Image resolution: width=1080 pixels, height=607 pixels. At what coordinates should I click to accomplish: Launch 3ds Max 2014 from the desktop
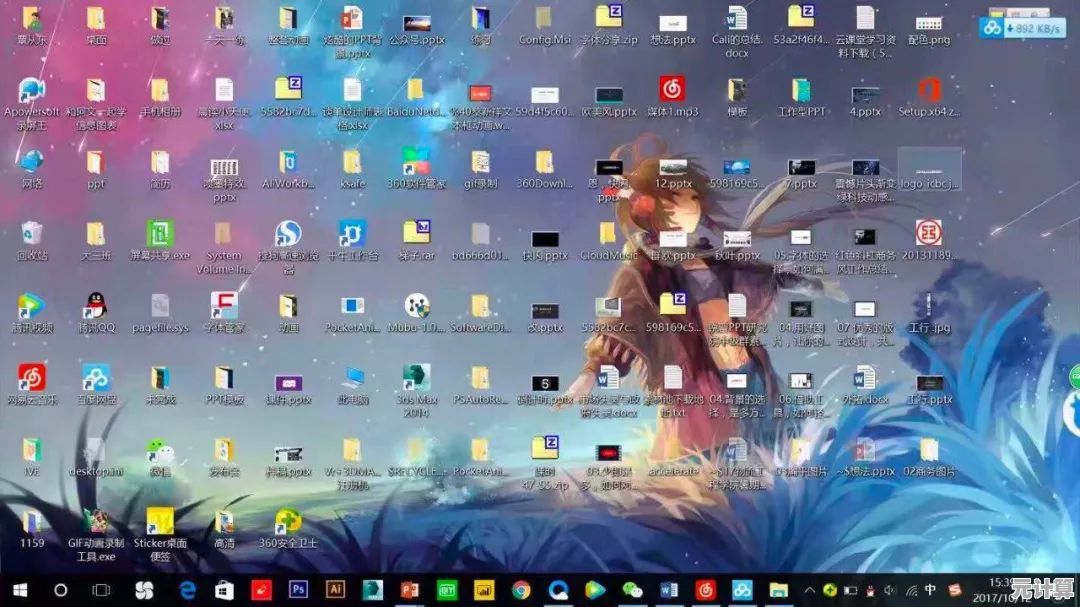(x=415, y=378)
